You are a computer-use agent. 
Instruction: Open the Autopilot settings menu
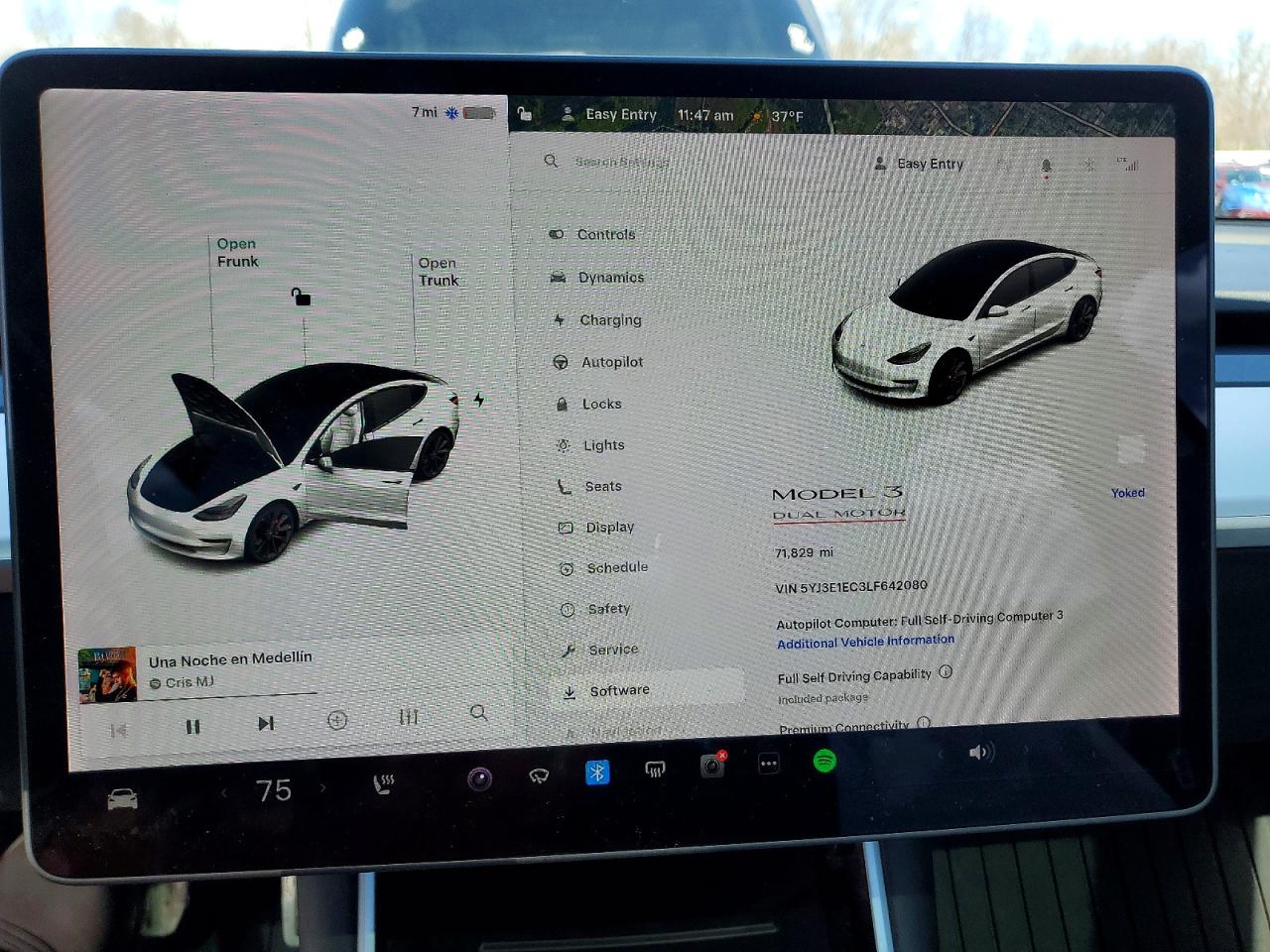tap(598, 362)
